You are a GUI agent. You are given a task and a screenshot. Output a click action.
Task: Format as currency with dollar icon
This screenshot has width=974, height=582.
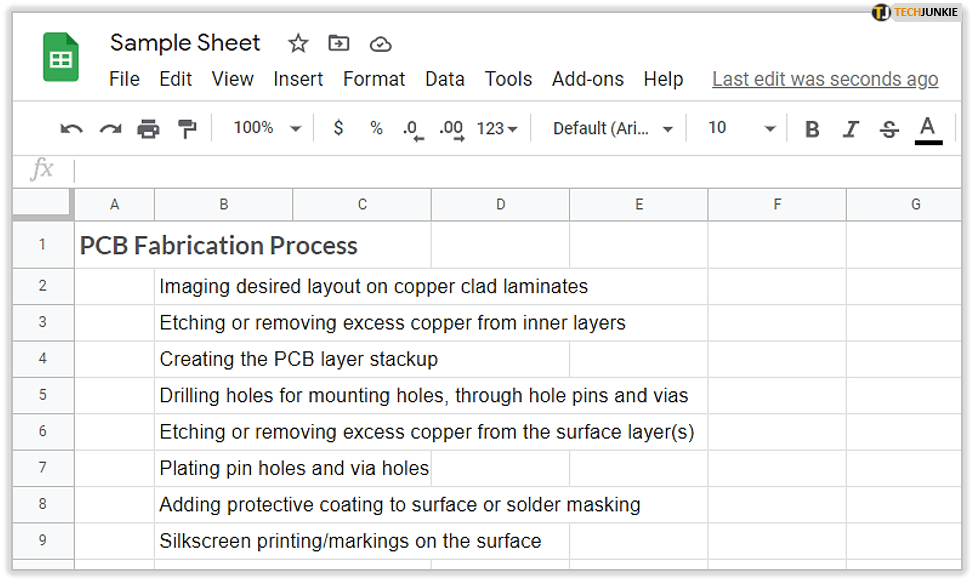(338, 128)
